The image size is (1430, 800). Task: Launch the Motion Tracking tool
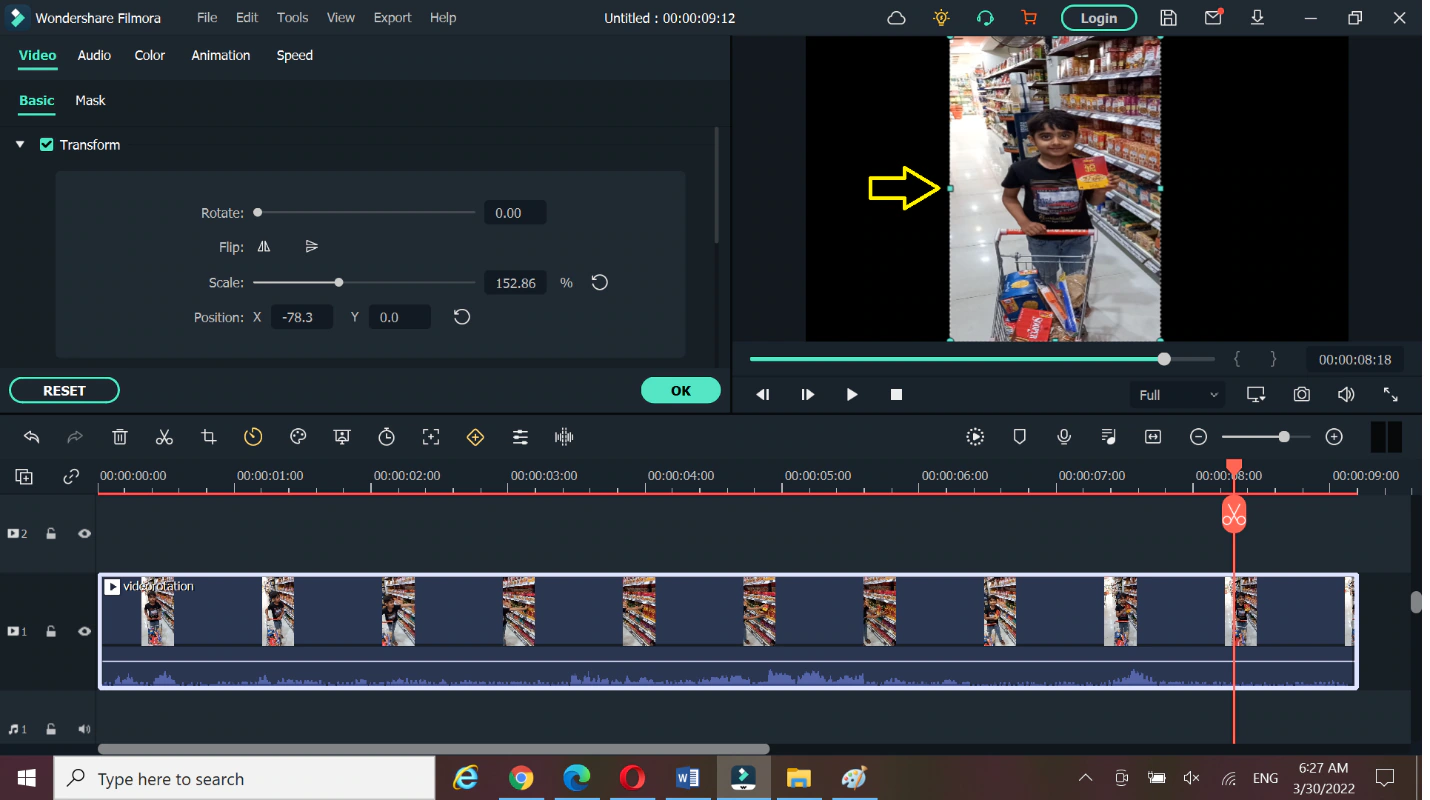pos(431,437)
